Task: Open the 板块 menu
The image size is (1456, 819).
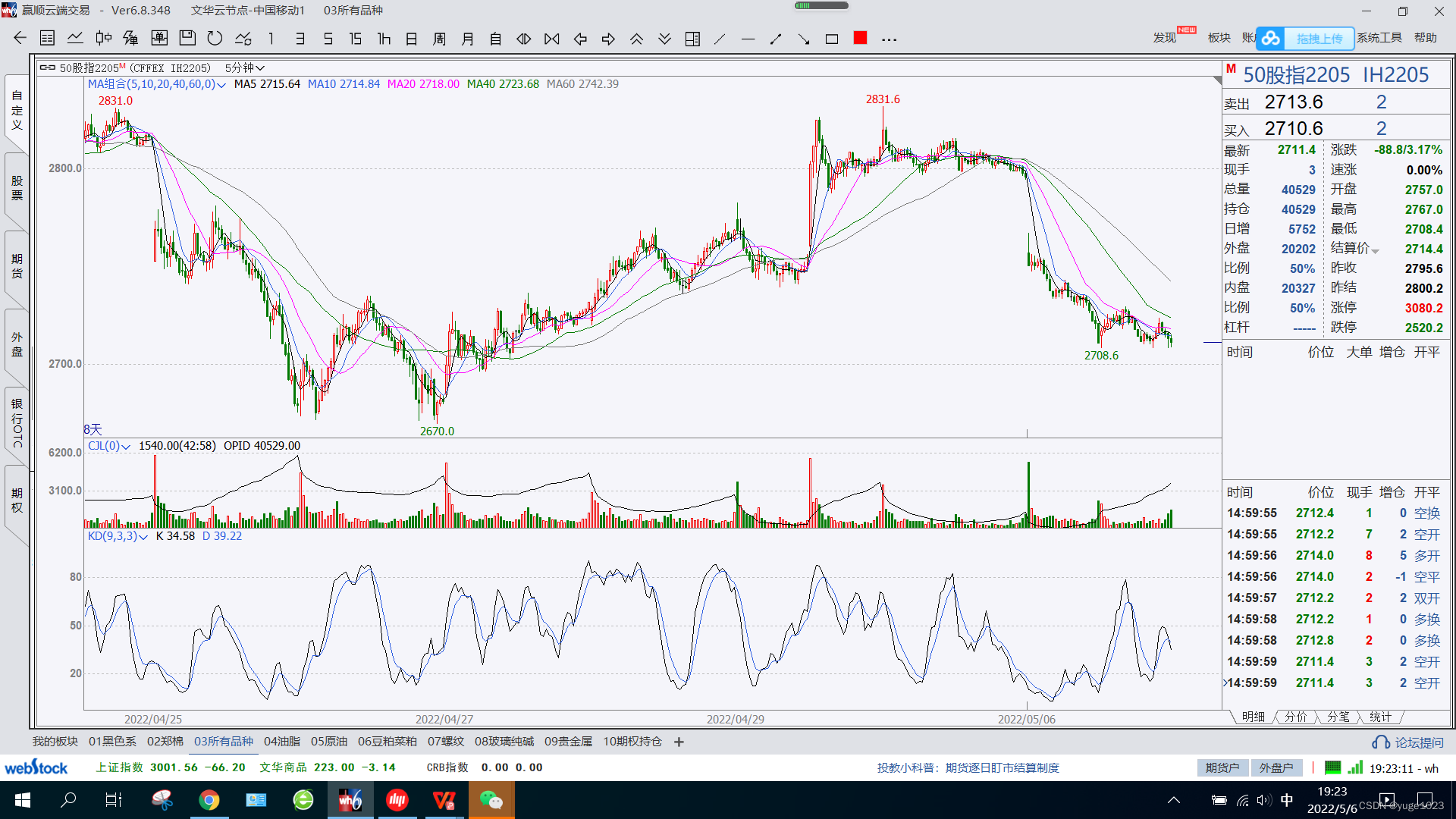Action: pos(1219,38)
